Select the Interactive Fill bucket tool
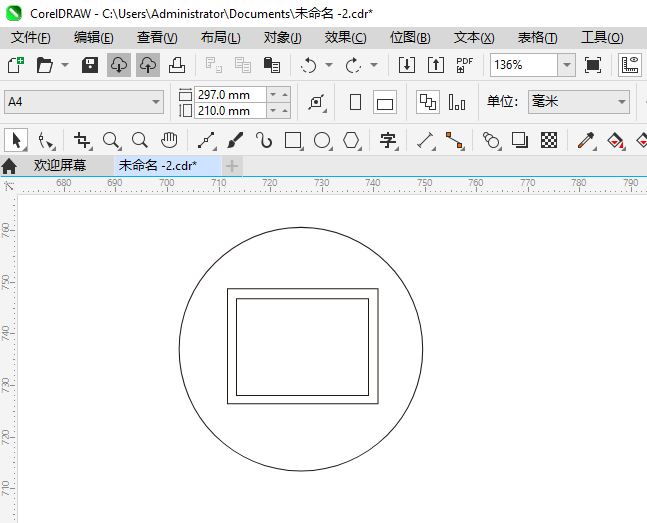 click(x=616, y=140)
